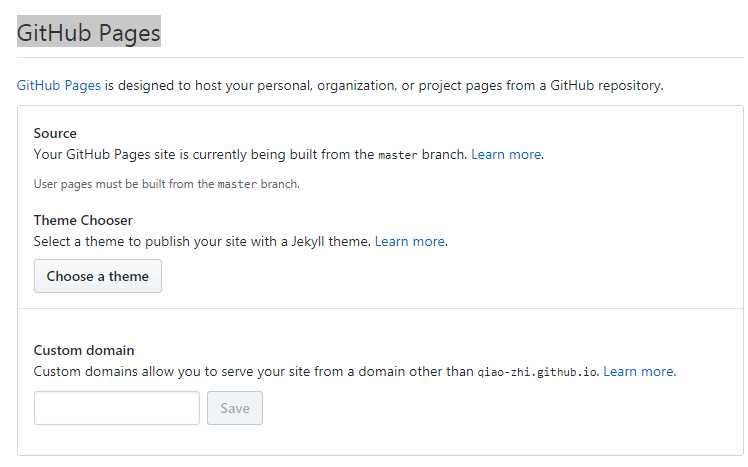Click the Theme Chooser heading
The height and width of the screenshot is (467, 748).
tap(83, 220)
